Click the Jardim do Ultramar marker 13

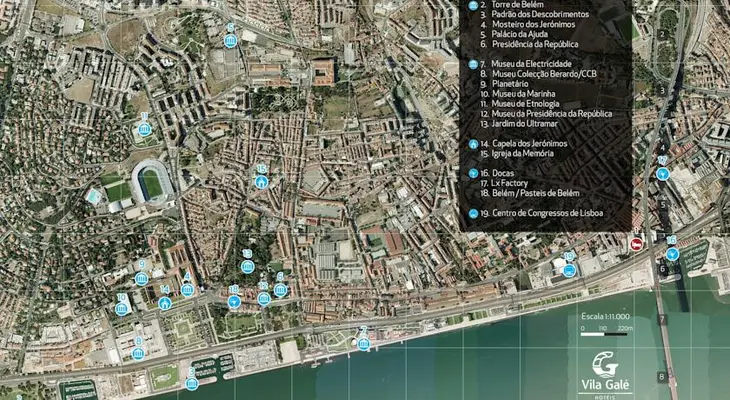(x=247, y=267)
